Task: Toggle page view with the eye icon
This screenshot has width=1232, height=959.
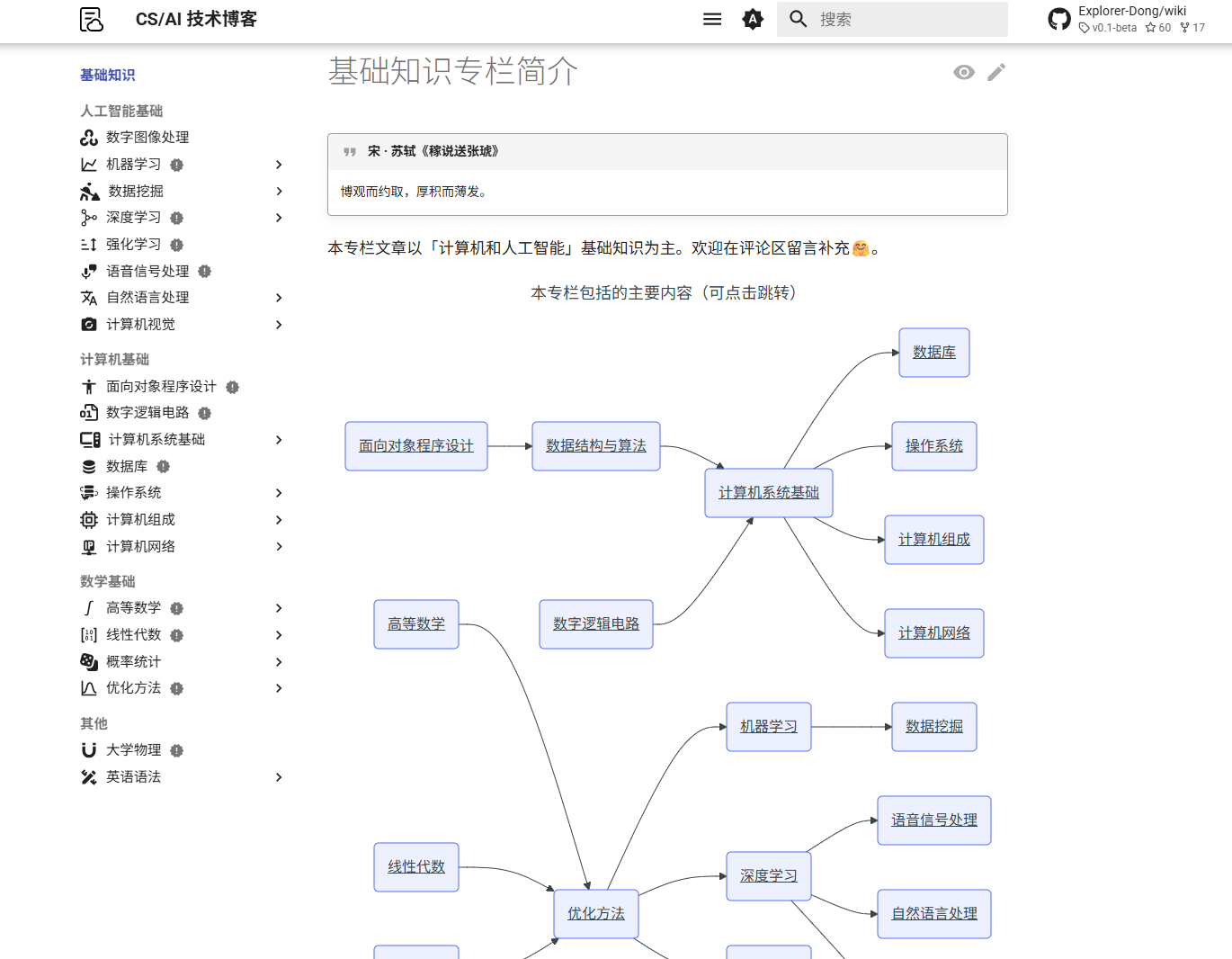Action: (x=964, y=72)
